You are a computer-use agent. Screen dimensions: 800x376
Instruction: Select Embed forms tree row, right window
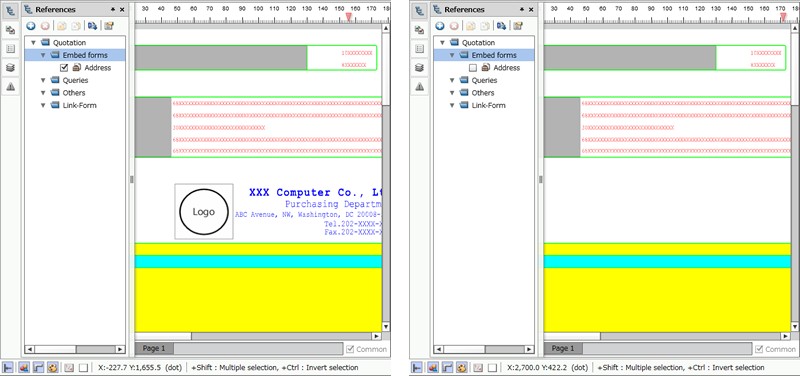(484, 55)
